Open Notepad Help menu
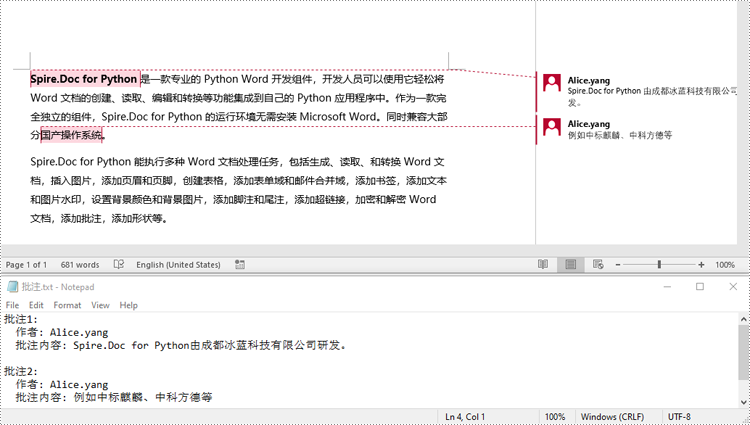750x425 pixels. (128, 305)
